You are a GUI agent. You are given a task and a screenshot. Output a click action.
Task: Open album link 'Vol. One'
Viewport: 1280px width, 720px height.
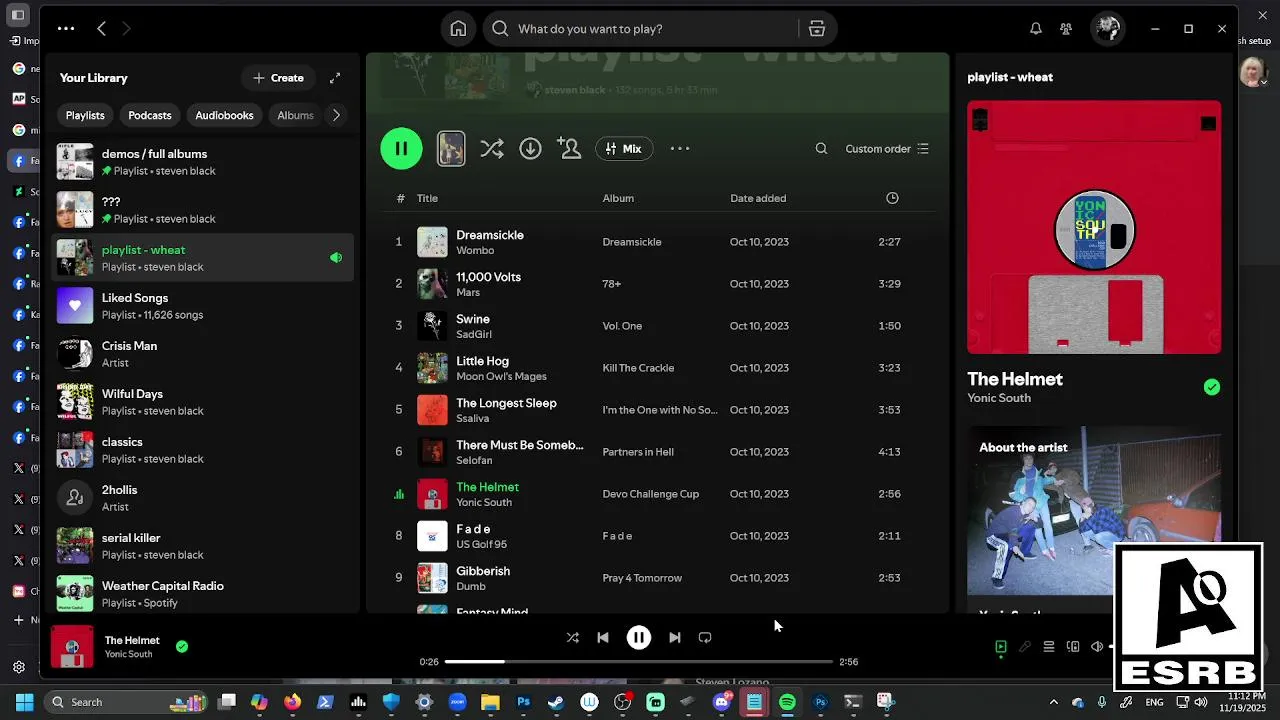coord(622,326)
